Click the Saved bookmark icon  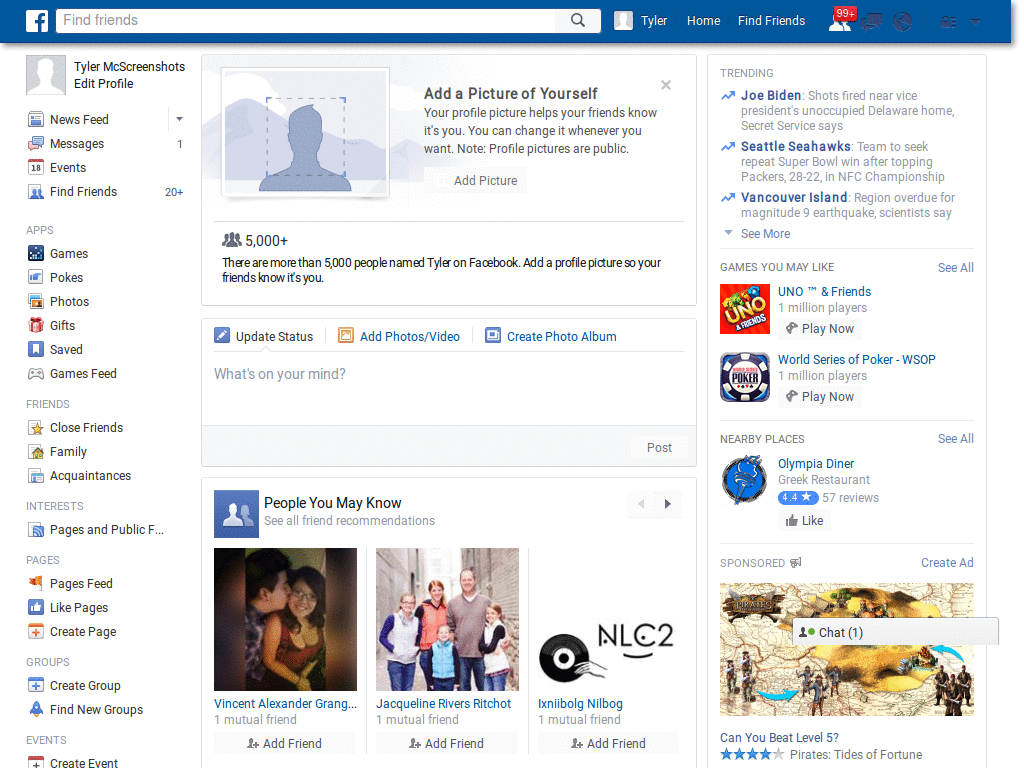point(36,349)
